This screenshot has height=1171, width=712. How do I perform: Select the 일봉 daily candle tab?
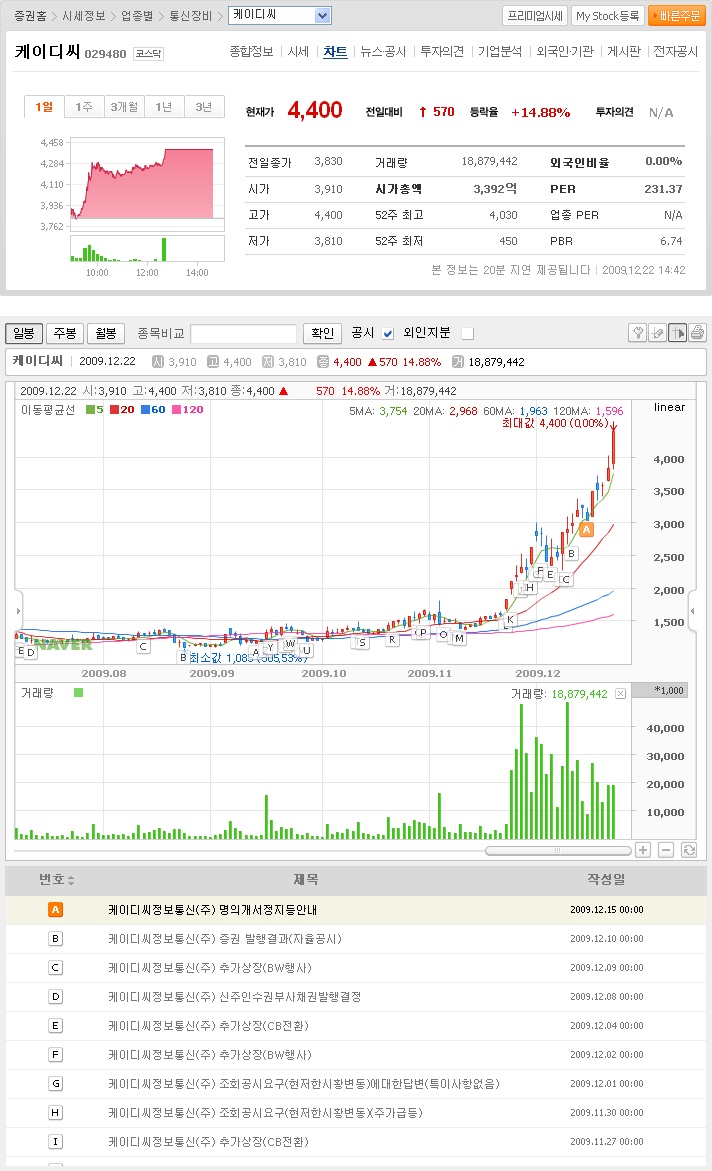click(24, 333)
